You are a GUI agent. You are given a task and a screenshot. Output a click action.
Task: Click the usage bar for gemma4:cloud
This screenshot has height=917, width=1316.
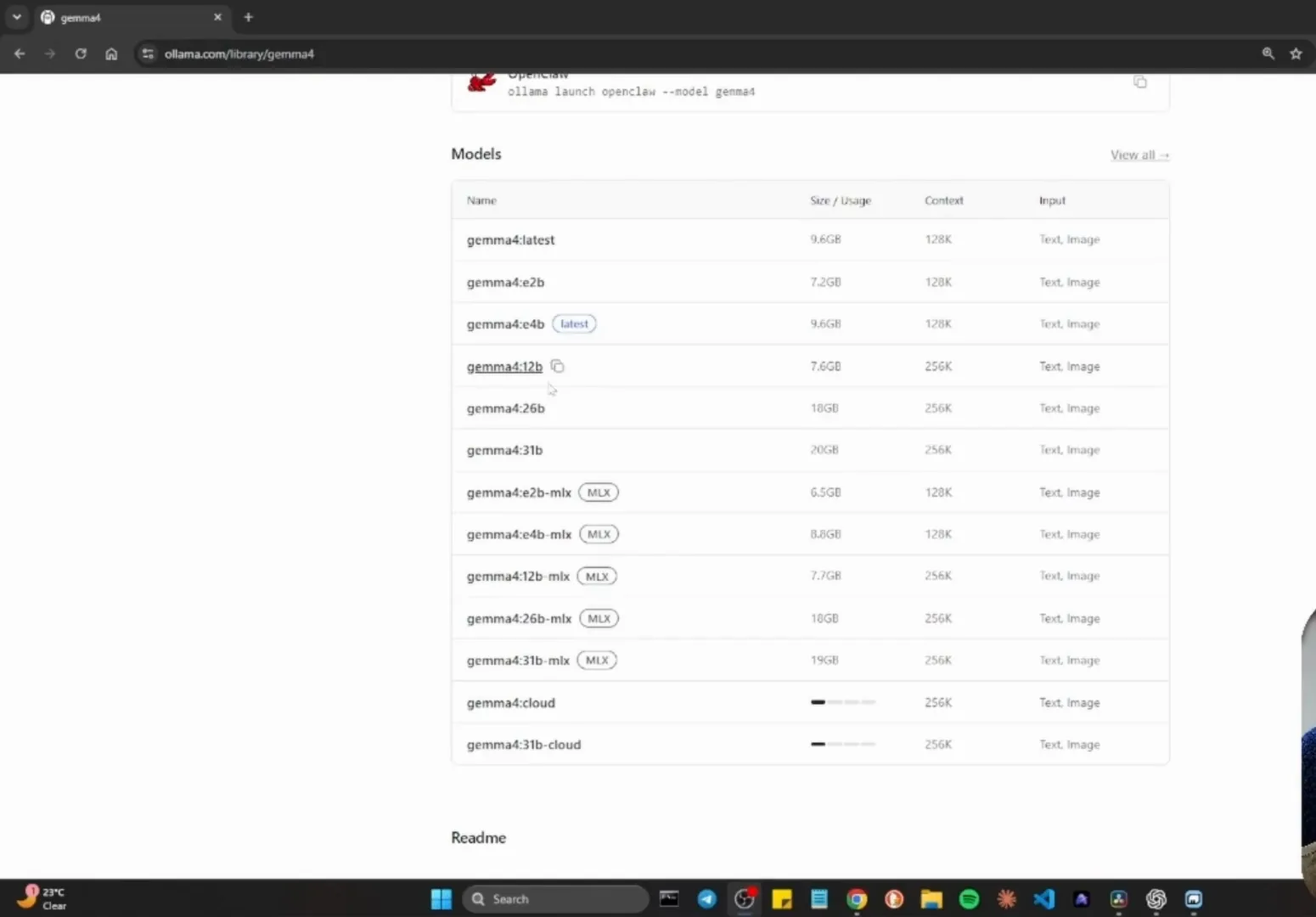pos(842,702)
